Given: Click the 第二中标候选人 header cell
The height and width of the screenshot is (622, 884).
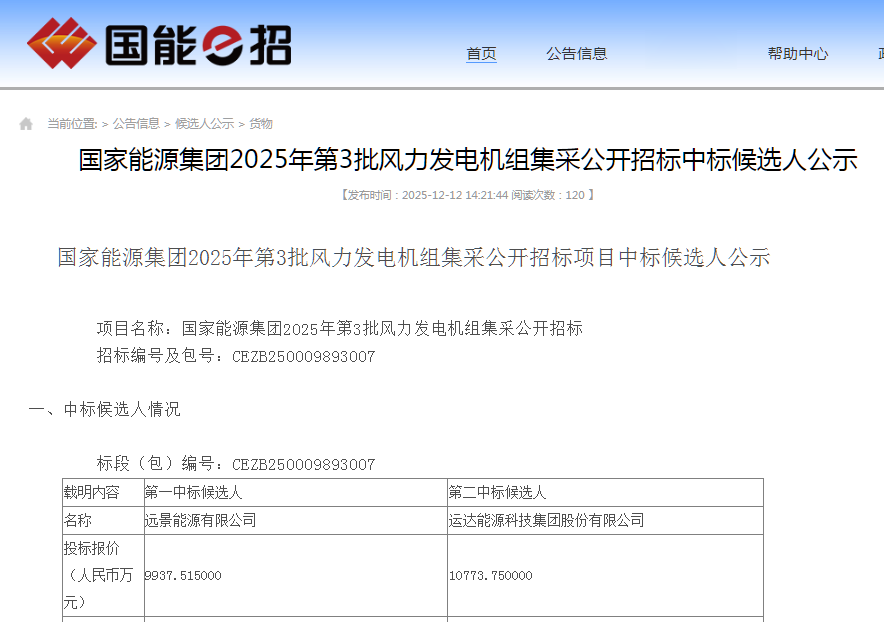Looking at the screenshot, I should pyautogui.click(x=605, y=492).
